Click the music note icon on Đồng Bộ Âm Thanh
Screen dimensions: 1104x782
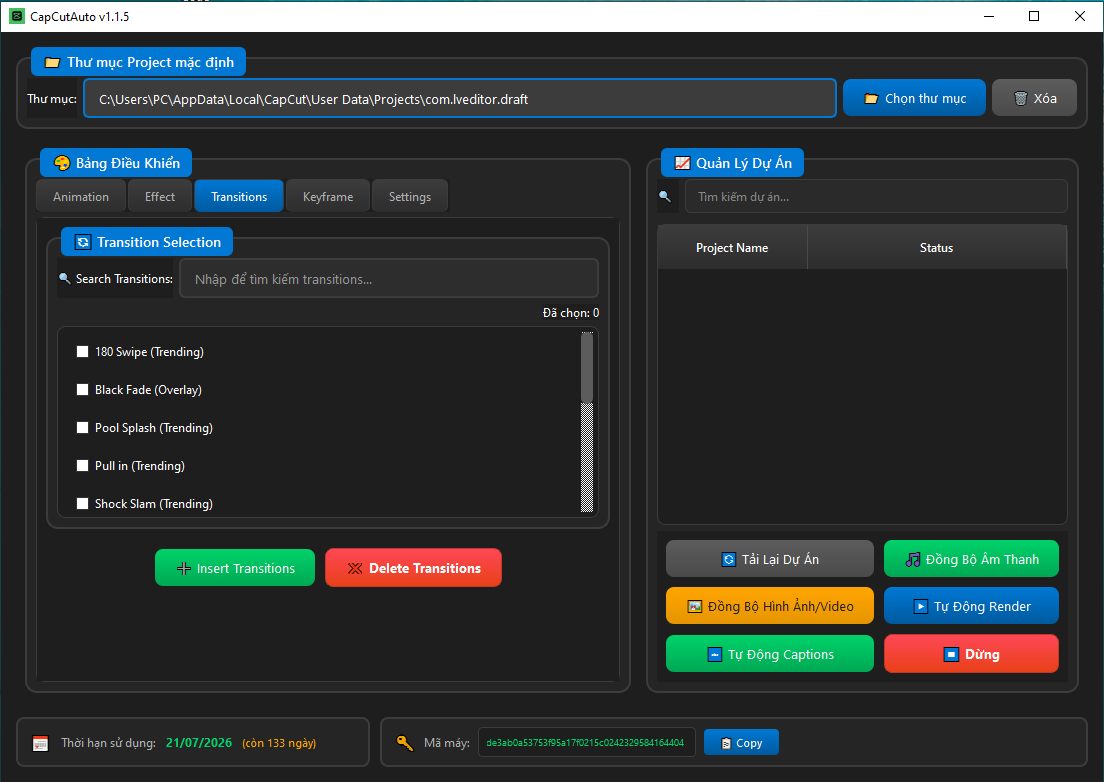click(x=913, y=560)
